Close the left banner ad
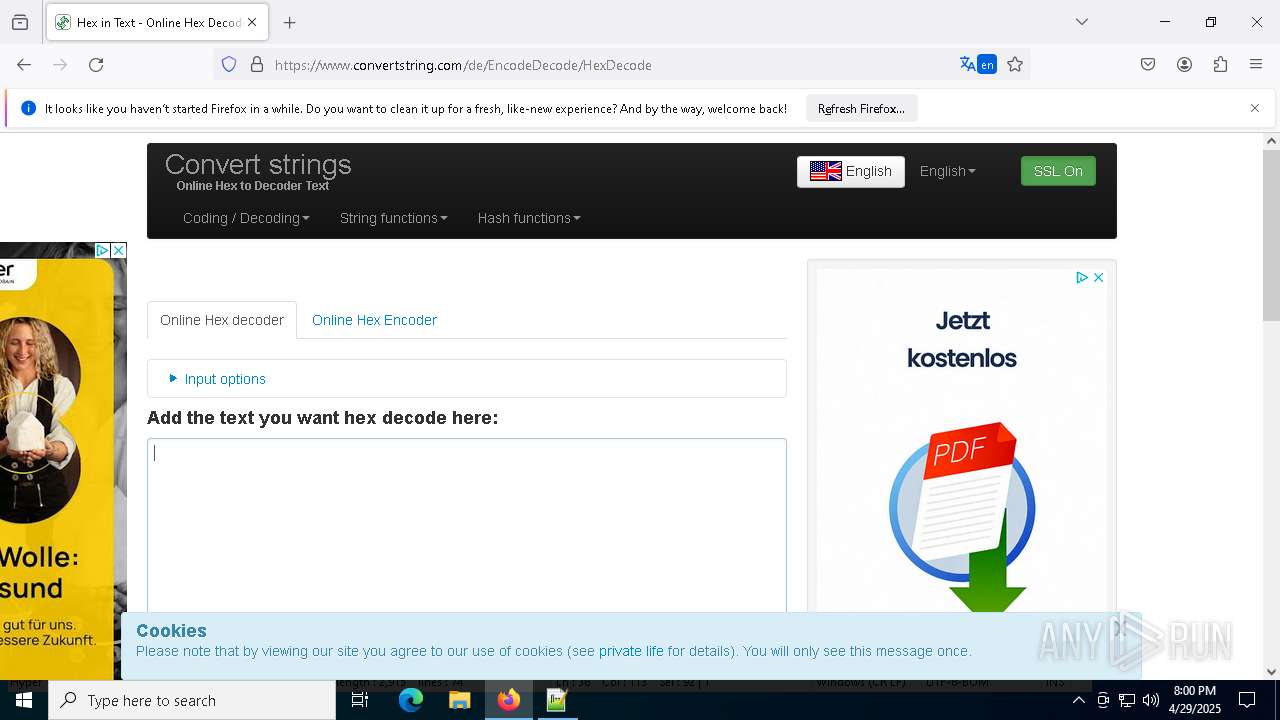The image size is (1280, 720). coord(118,250)
